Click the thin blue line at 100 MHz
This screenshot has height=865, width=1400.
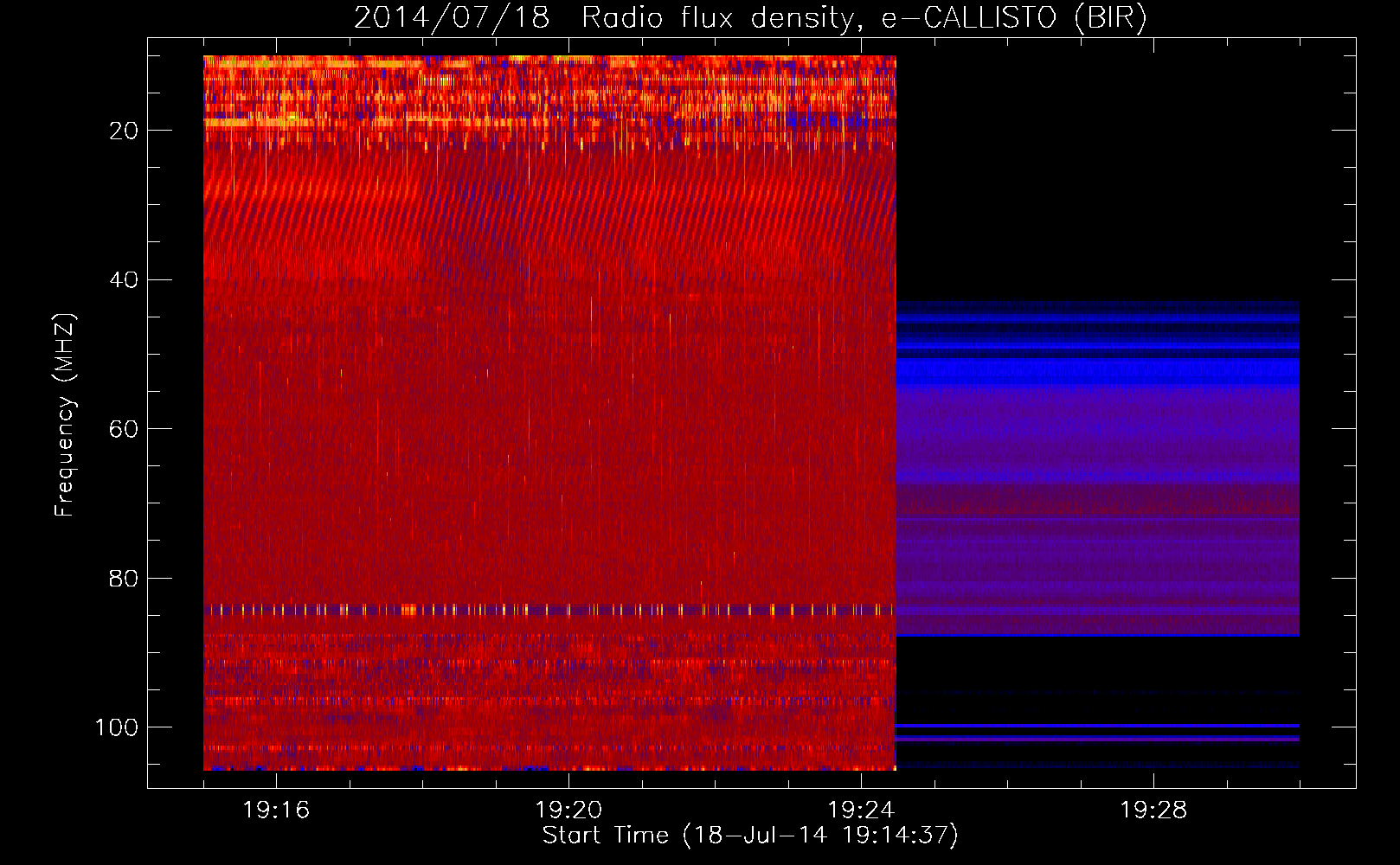click(x=1097, y=727)
